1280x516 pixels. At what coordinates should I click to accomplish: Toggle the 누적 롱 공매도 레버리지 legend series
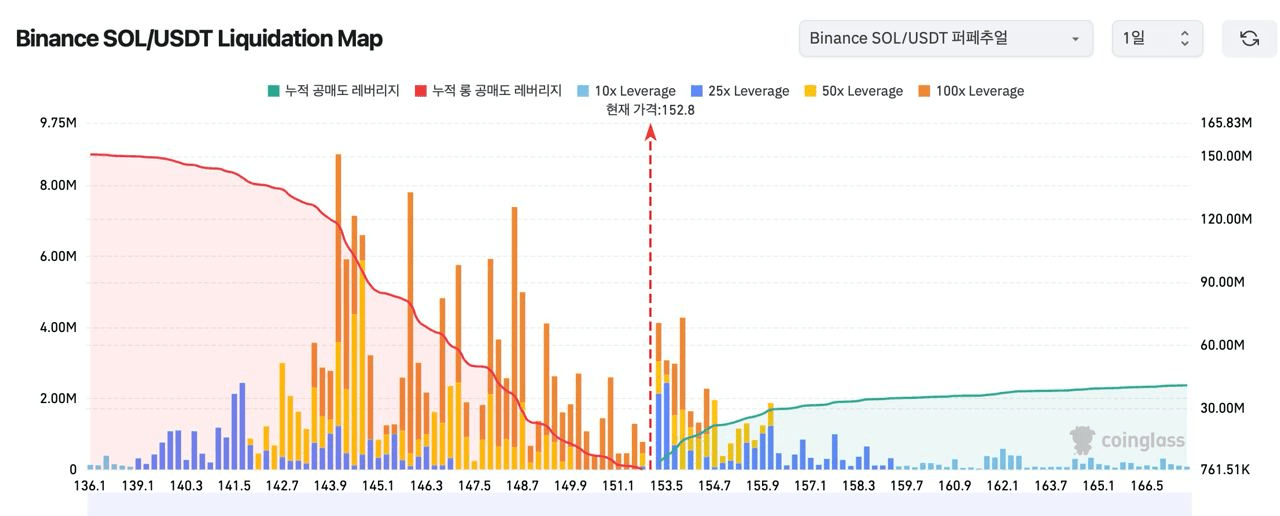tap(488, 91)
